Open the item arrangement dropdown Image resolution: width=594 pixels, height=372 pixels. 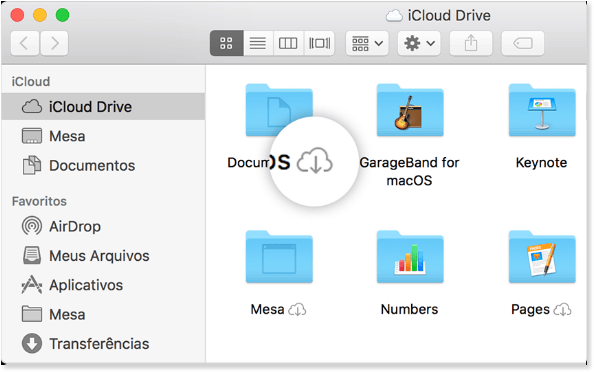[367, 43]
